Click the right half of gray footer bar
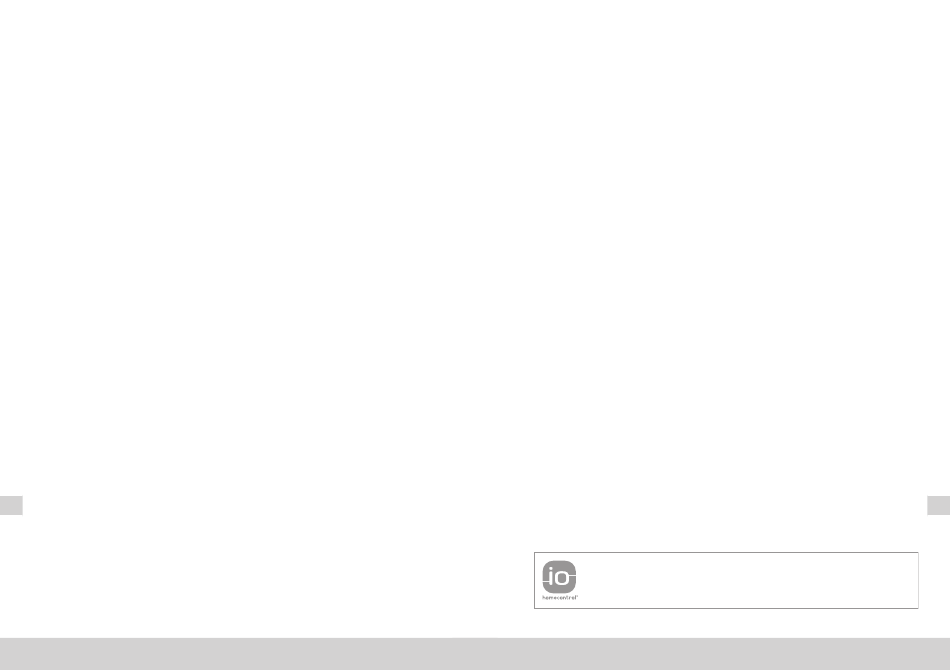This screenshot has width=950, height=670. coord(712,654)
